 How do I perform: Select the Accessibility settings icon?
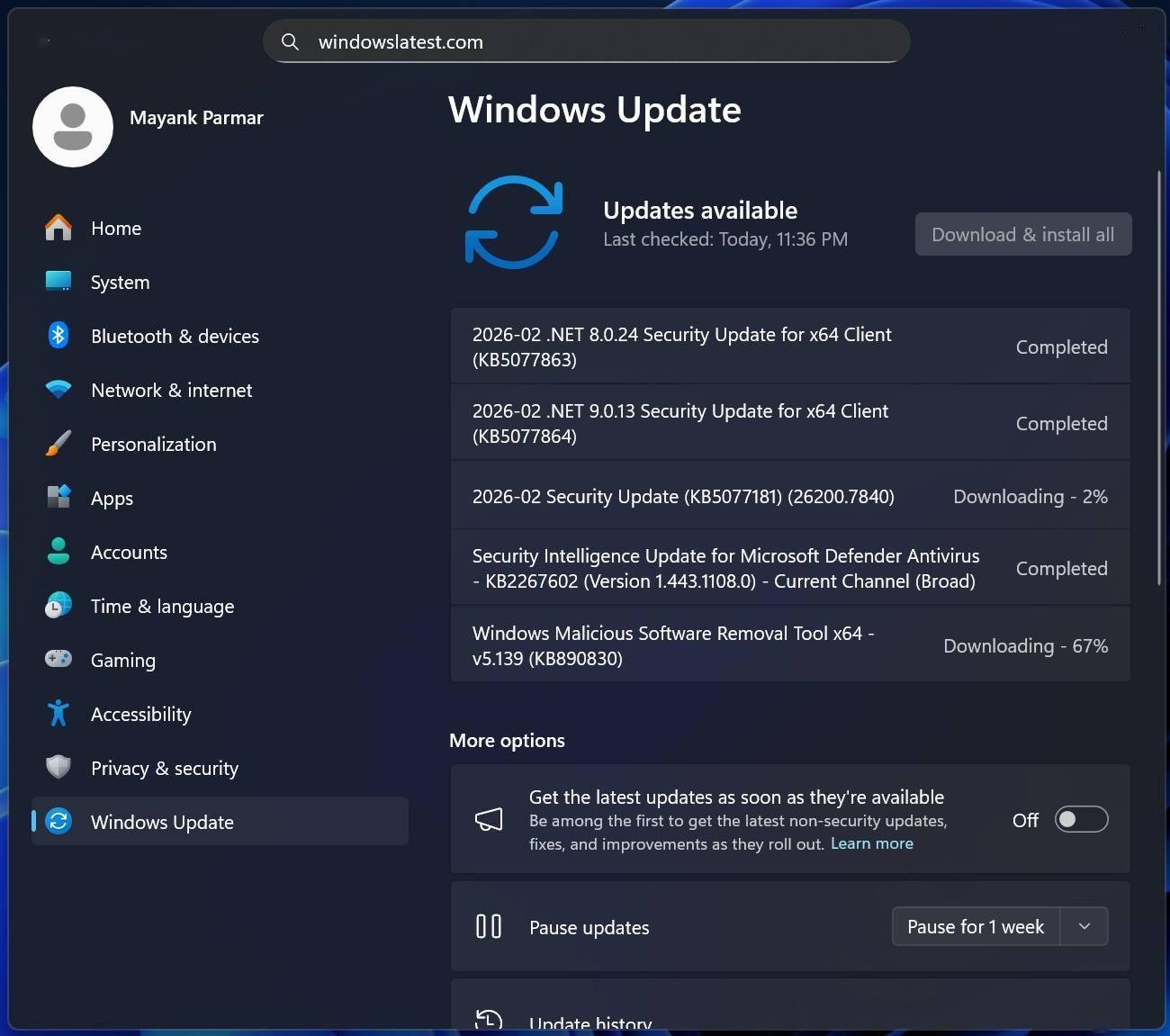58,713
